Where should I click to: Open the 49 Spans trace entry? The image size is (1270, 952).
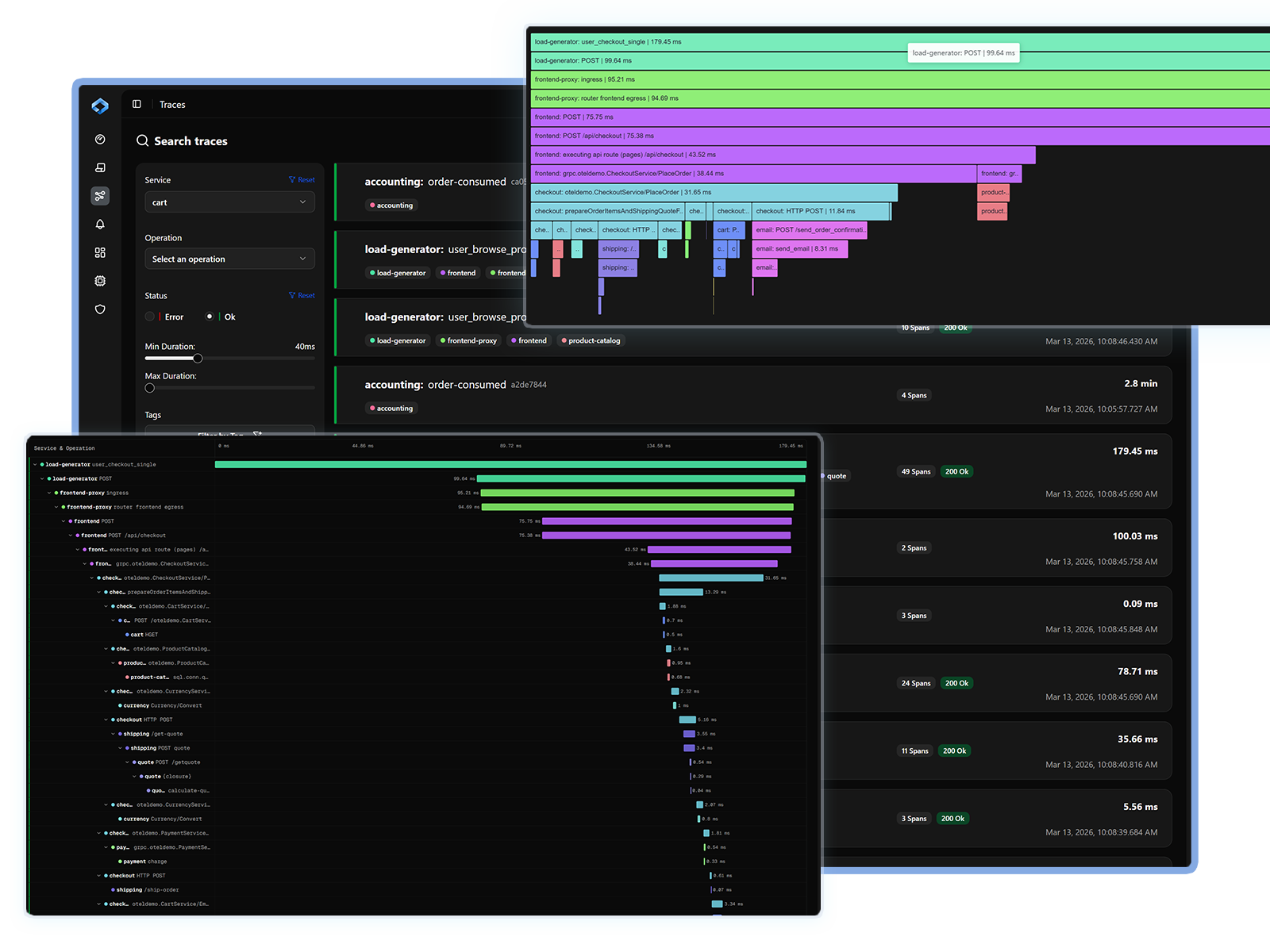coord(915,471)
